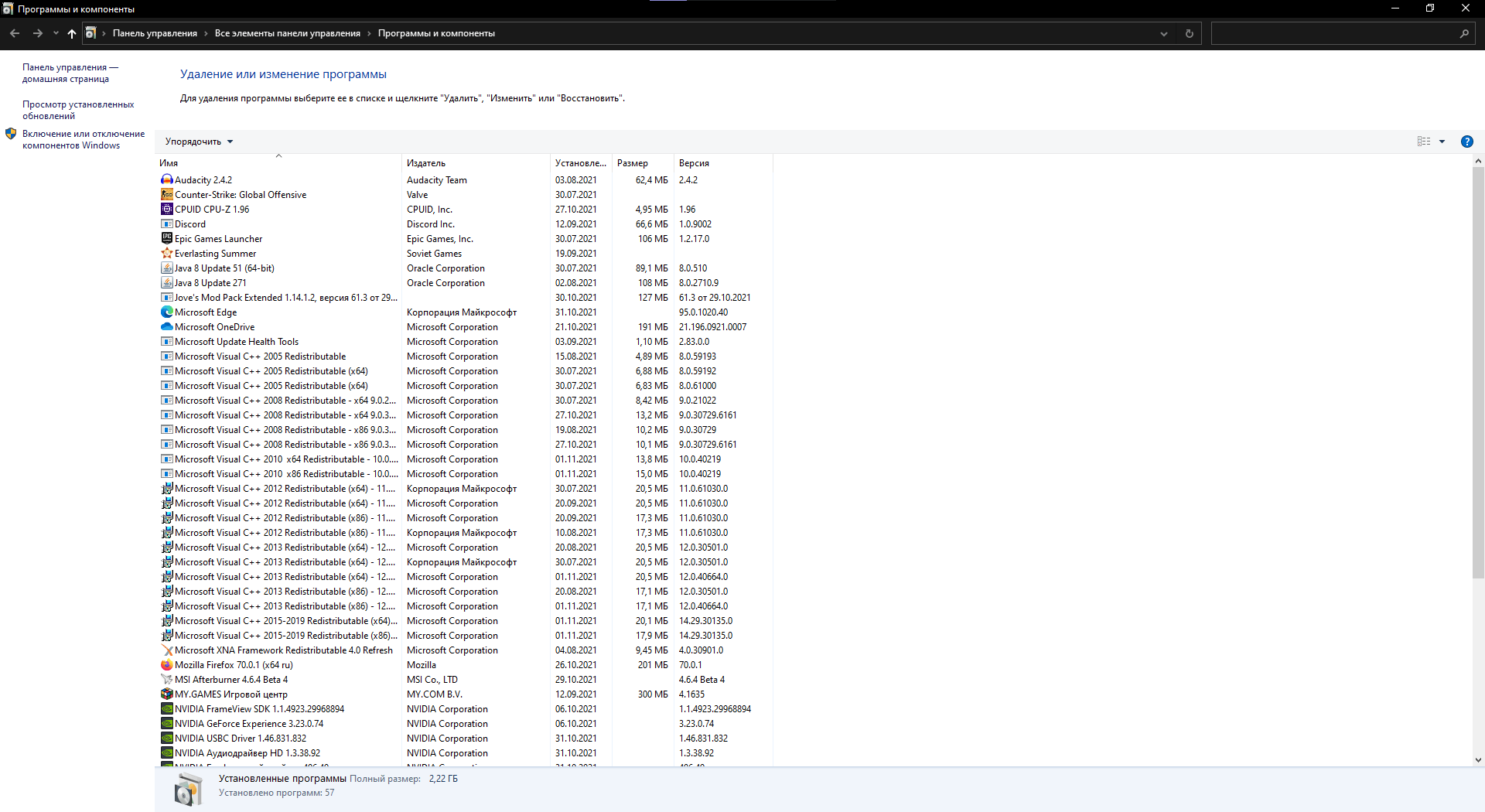Screen dimensions: 1485x812
Task: Click the NVIDIA FrameView SDK icon
Action: click(x=166, y=709)
